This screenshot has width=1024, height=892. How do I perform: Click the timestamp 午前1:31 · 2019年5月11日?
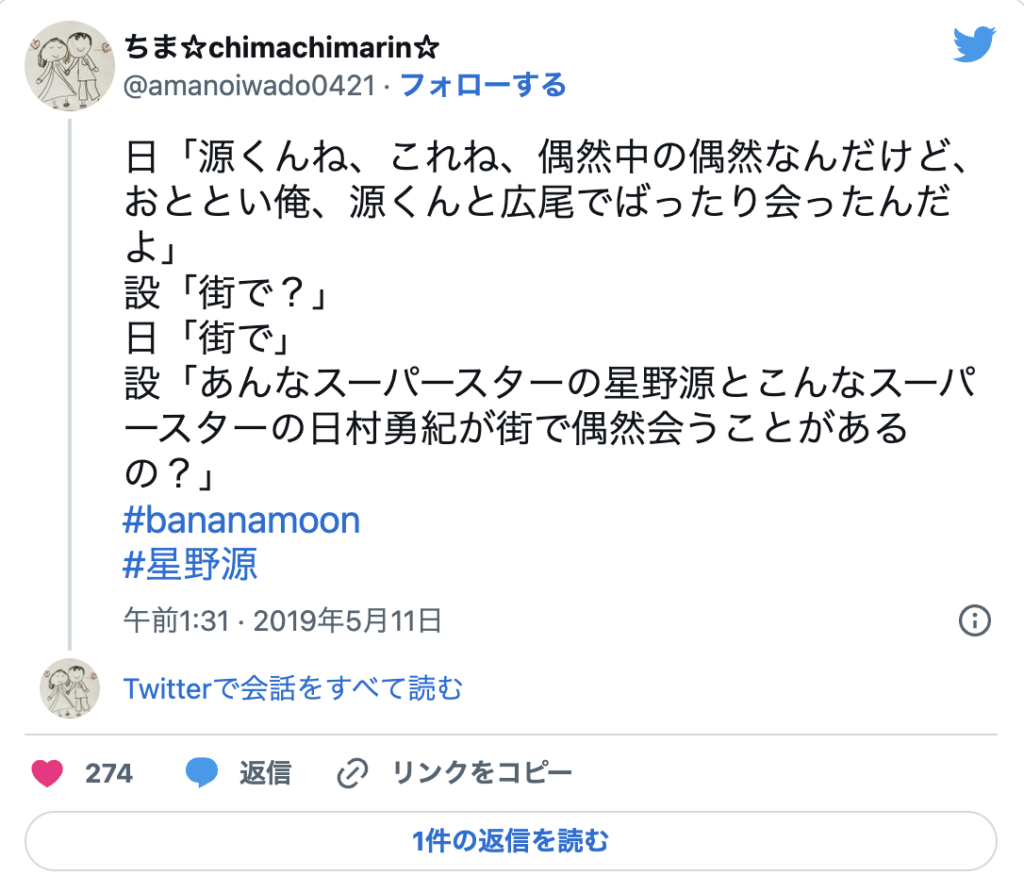pyautogui.click(x=282, y=620)
